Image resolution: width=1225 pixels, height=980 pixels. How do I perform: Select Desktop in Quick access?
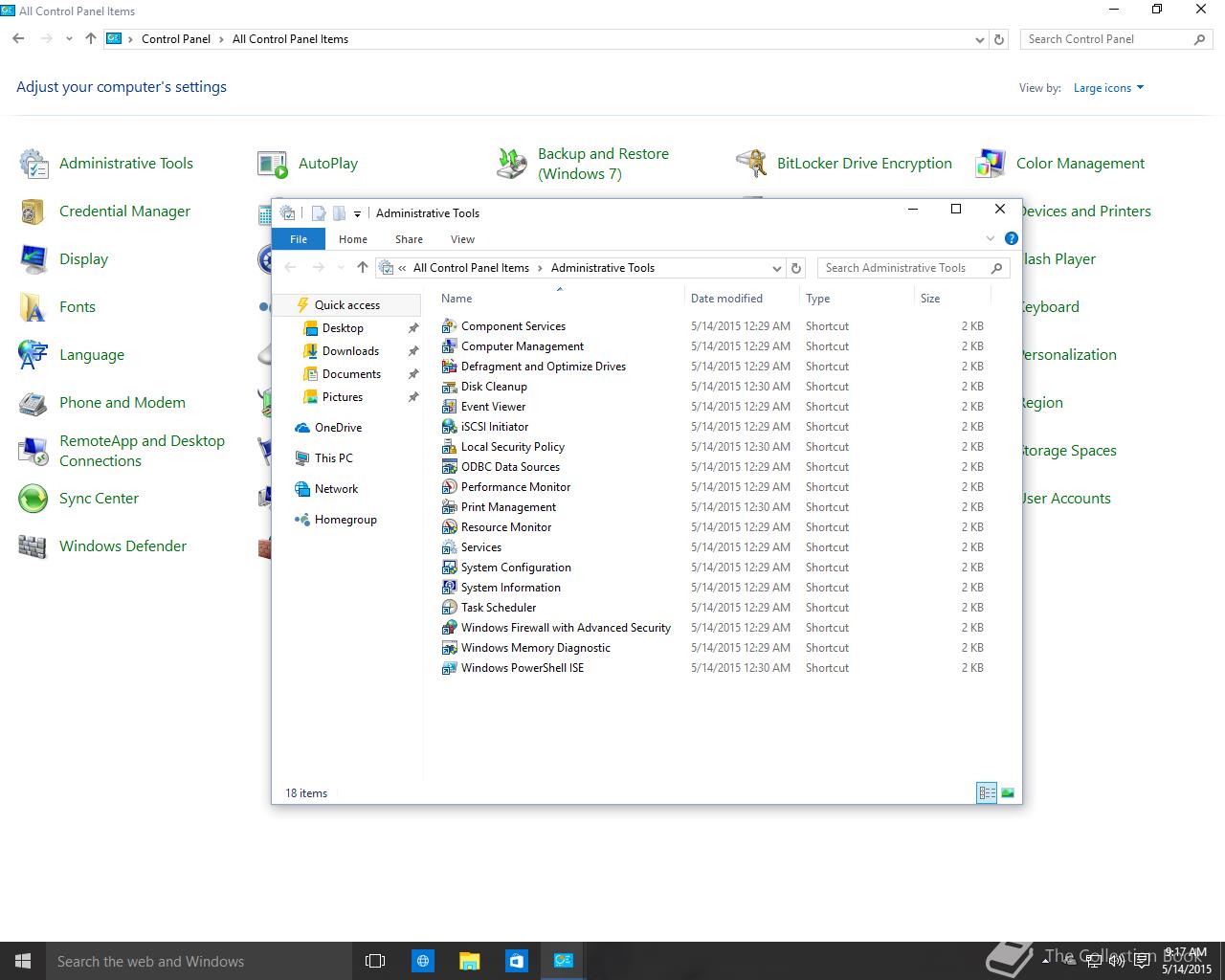point(343,328)
